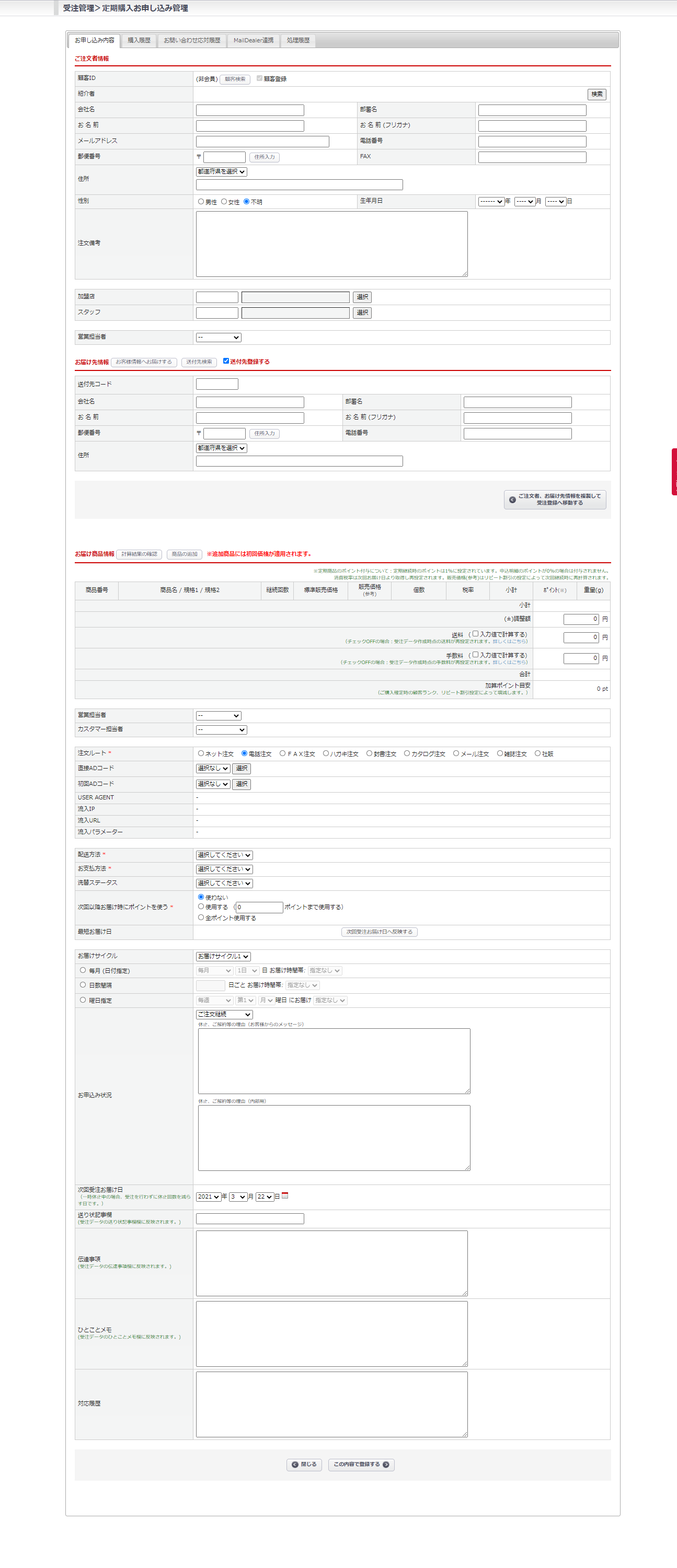
Task: Expand the 洗替ステータス dropdown
Action: coord(224,883)
